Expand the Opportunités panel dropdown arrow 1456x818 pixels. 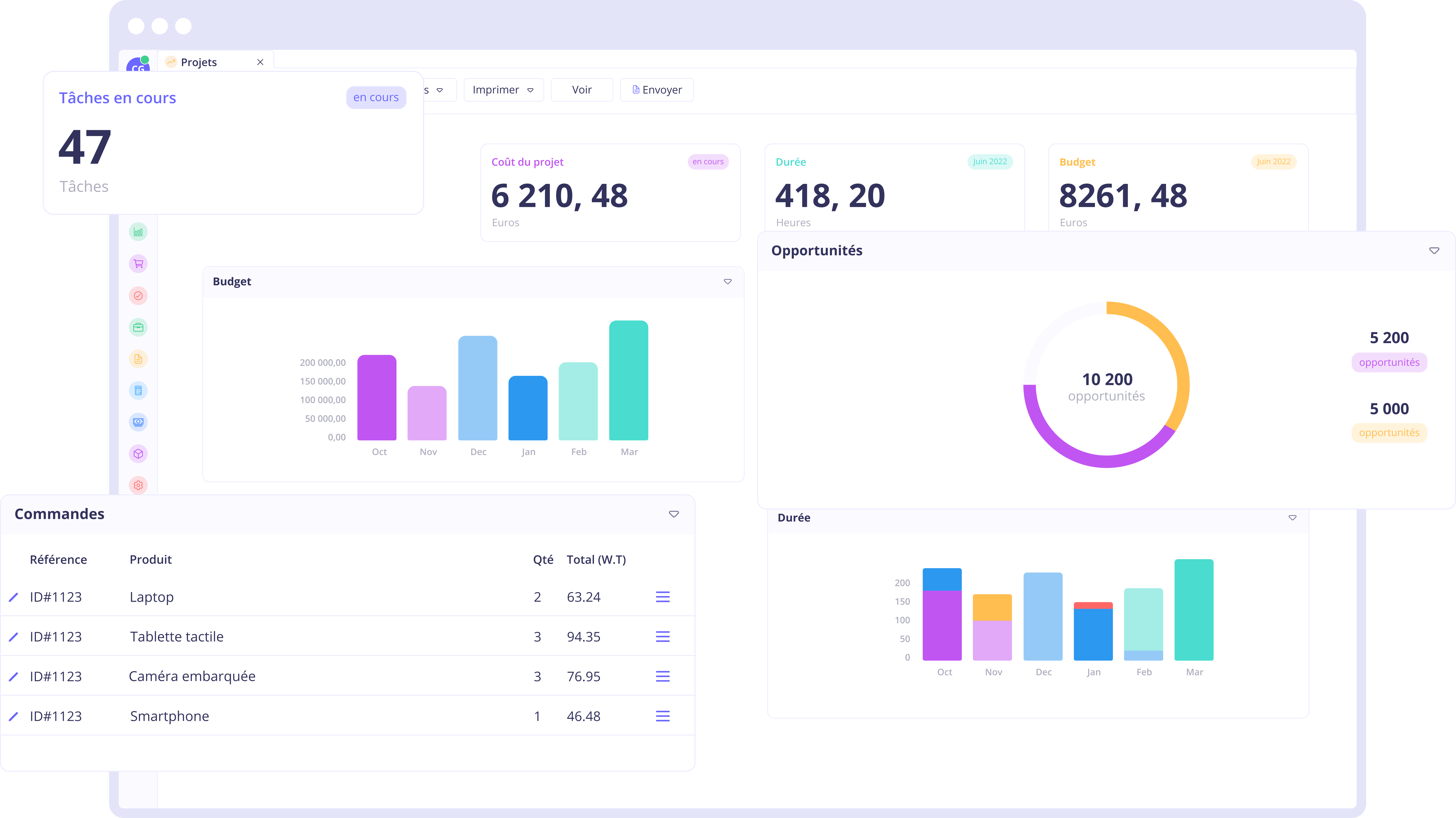coord(1434,250)
